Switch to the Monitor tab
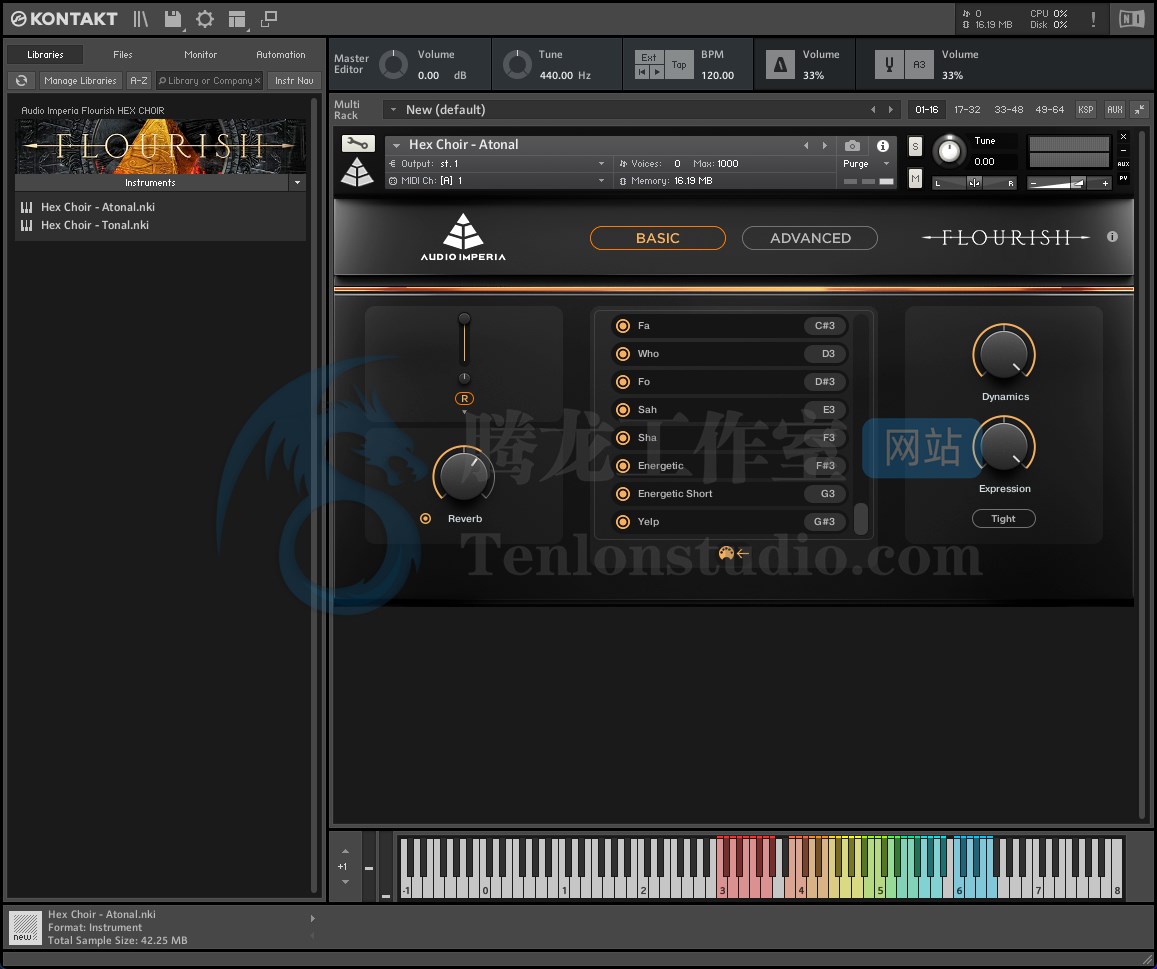 200,55
